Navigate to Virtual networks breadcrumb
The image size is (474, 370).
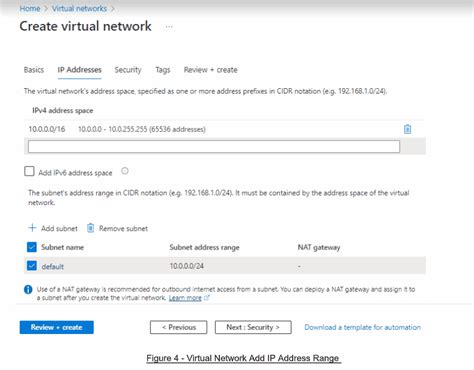[79, 9]
